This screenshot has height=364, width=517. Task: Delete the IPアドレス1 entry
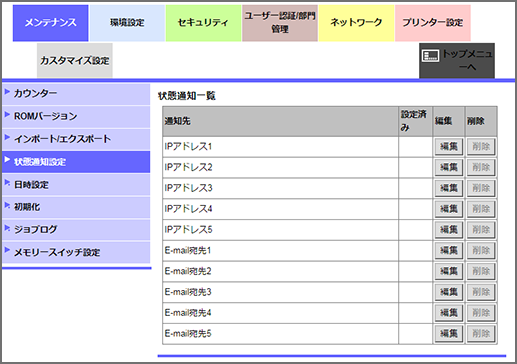[x=481, y=147]
